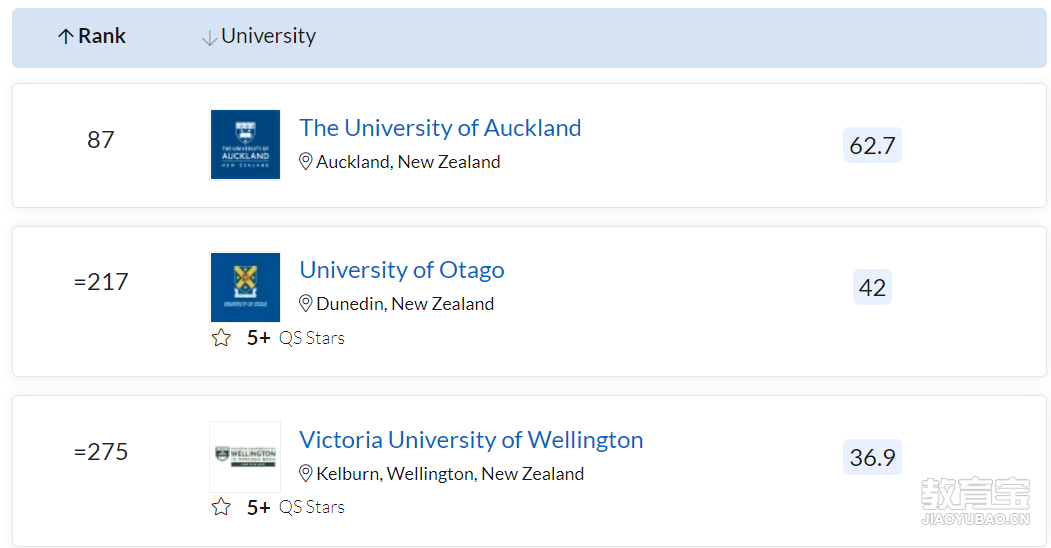This screenshot has height=548, width=1051.
Task: Sort ascending by Rank arrow
Action: [65, 36]
